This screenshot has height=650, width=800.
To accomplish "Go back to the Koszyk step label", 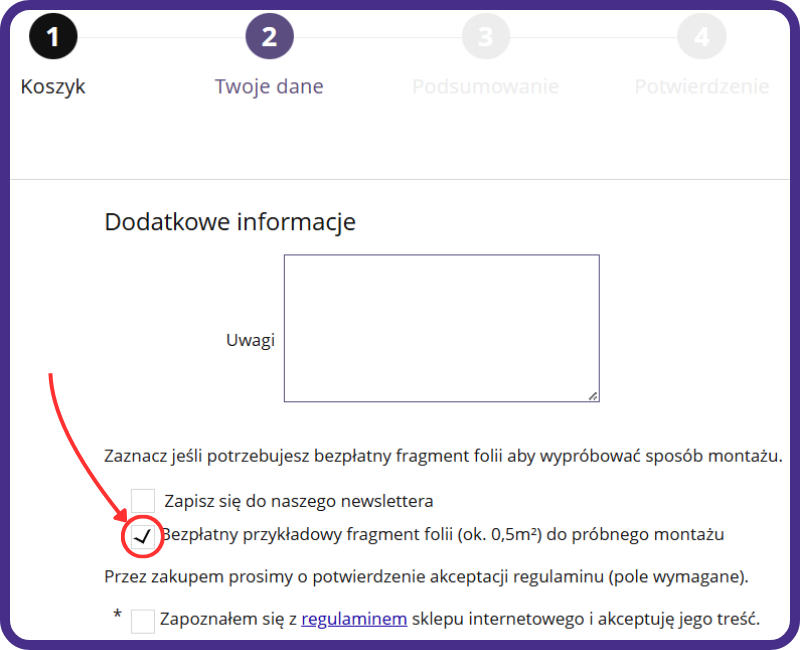I will 53,87.
